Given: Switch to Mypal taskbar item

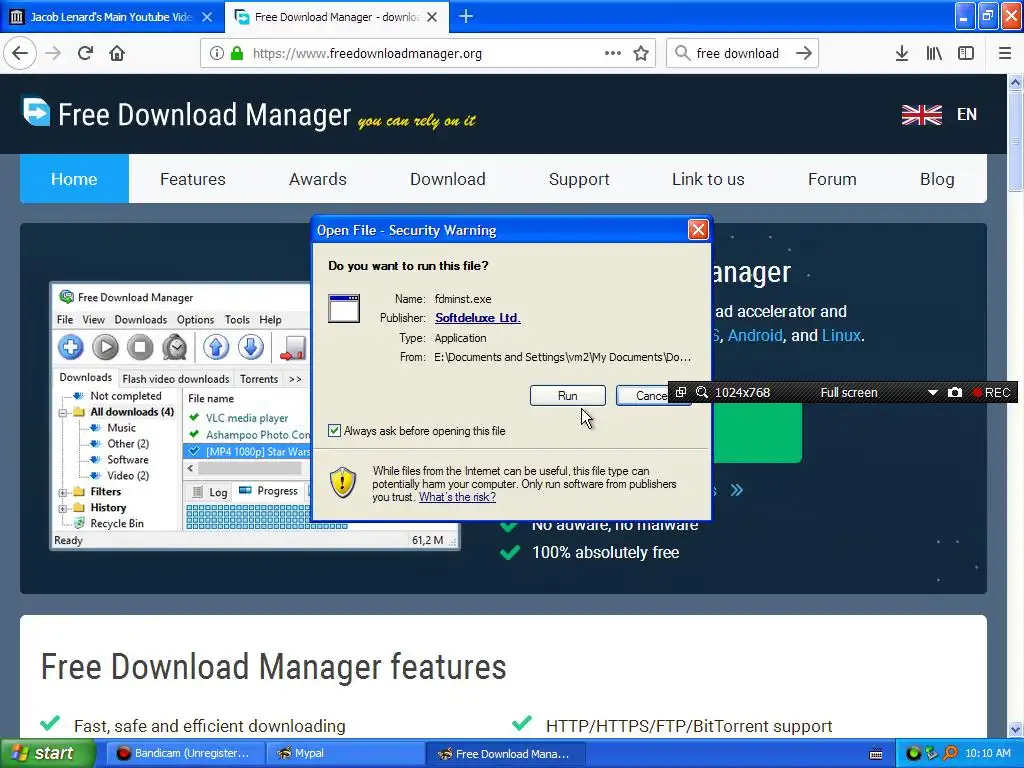Looking at the screenshot, I should (x=345, y=753).
